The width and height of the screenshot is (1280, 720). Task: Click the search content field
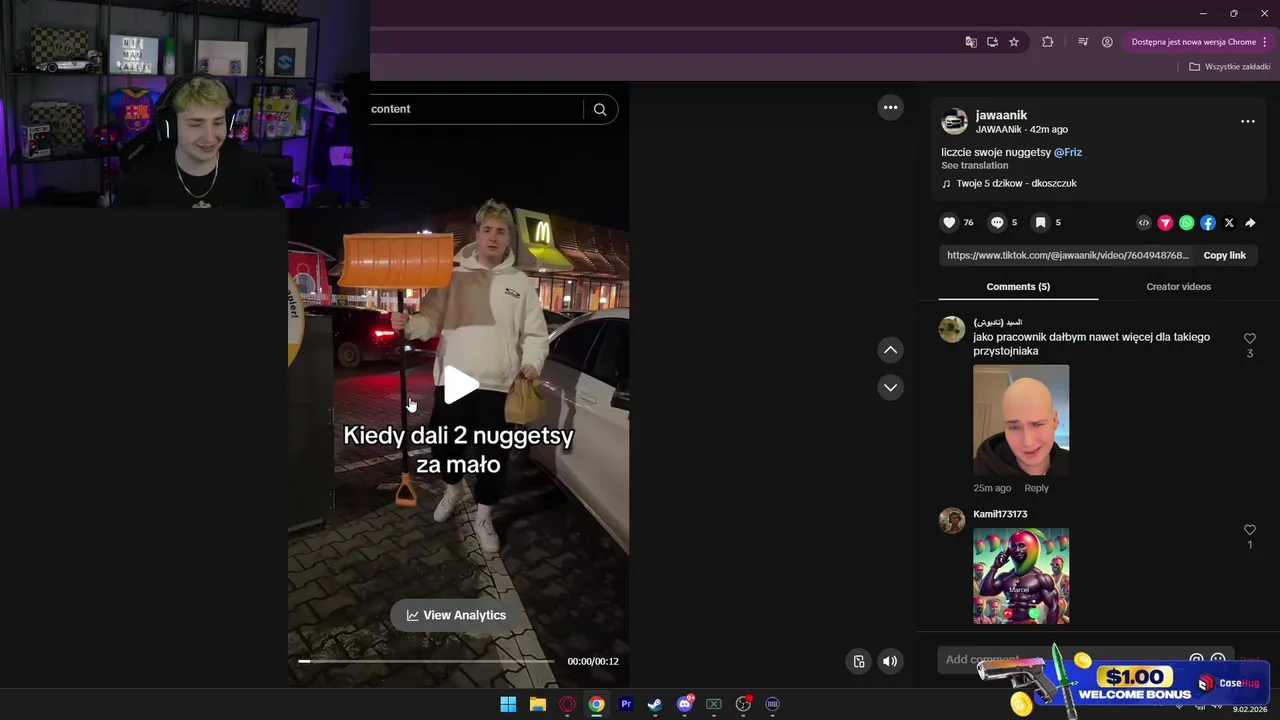[475, 109]
